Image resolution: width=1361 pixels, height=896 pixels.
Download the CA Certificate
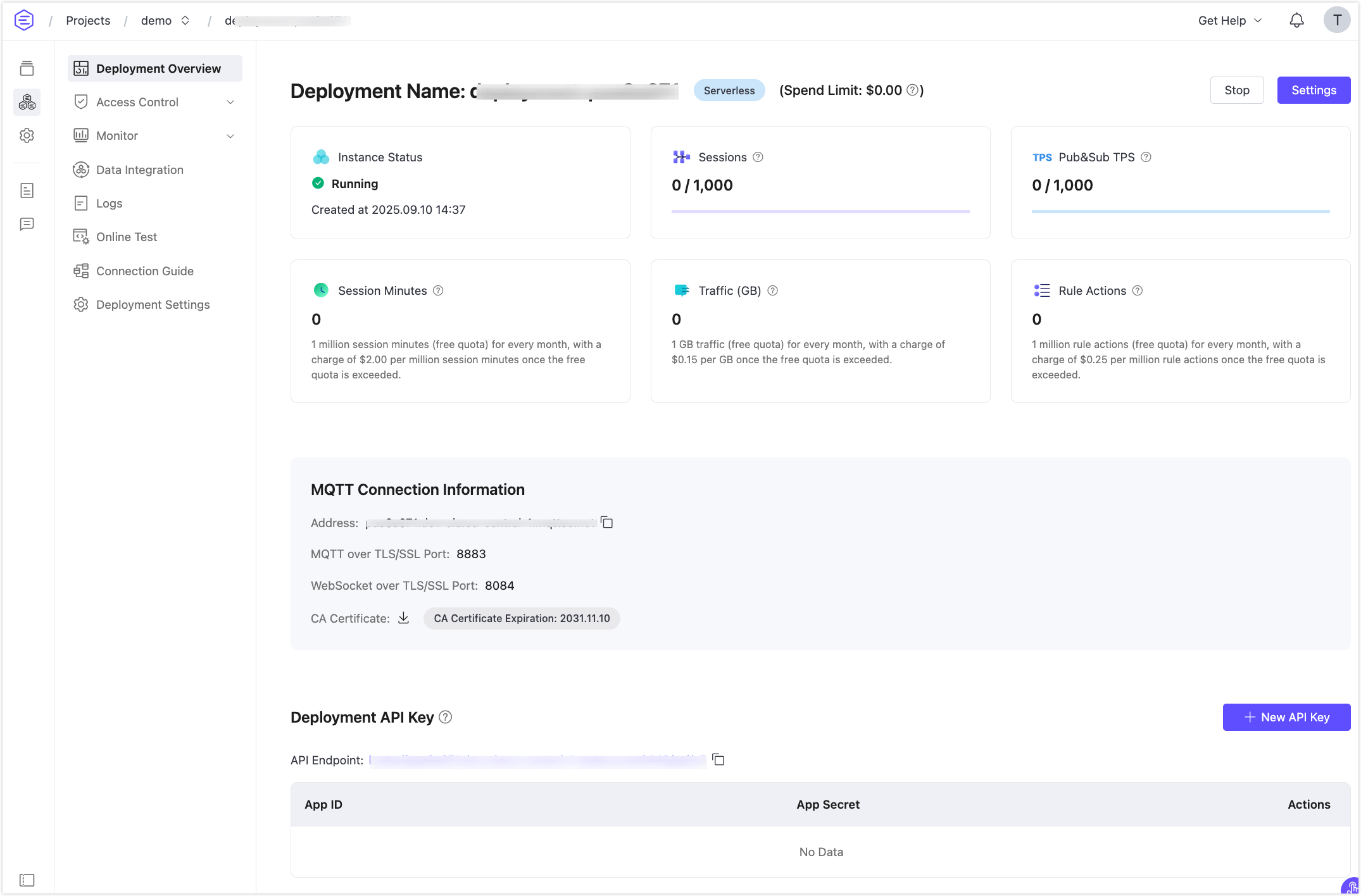click(403, 618)
